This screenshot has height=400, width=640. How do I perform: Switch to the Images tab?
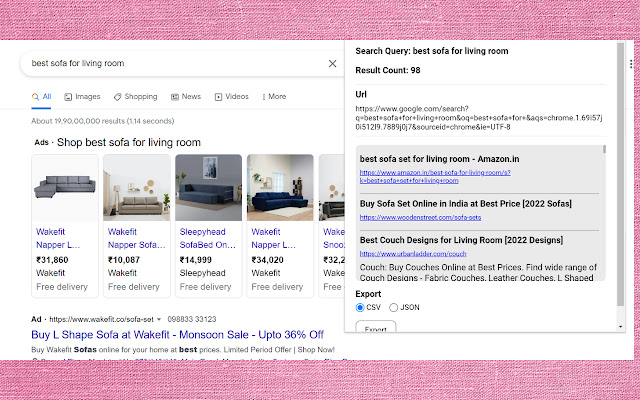(x=82, y=97)
